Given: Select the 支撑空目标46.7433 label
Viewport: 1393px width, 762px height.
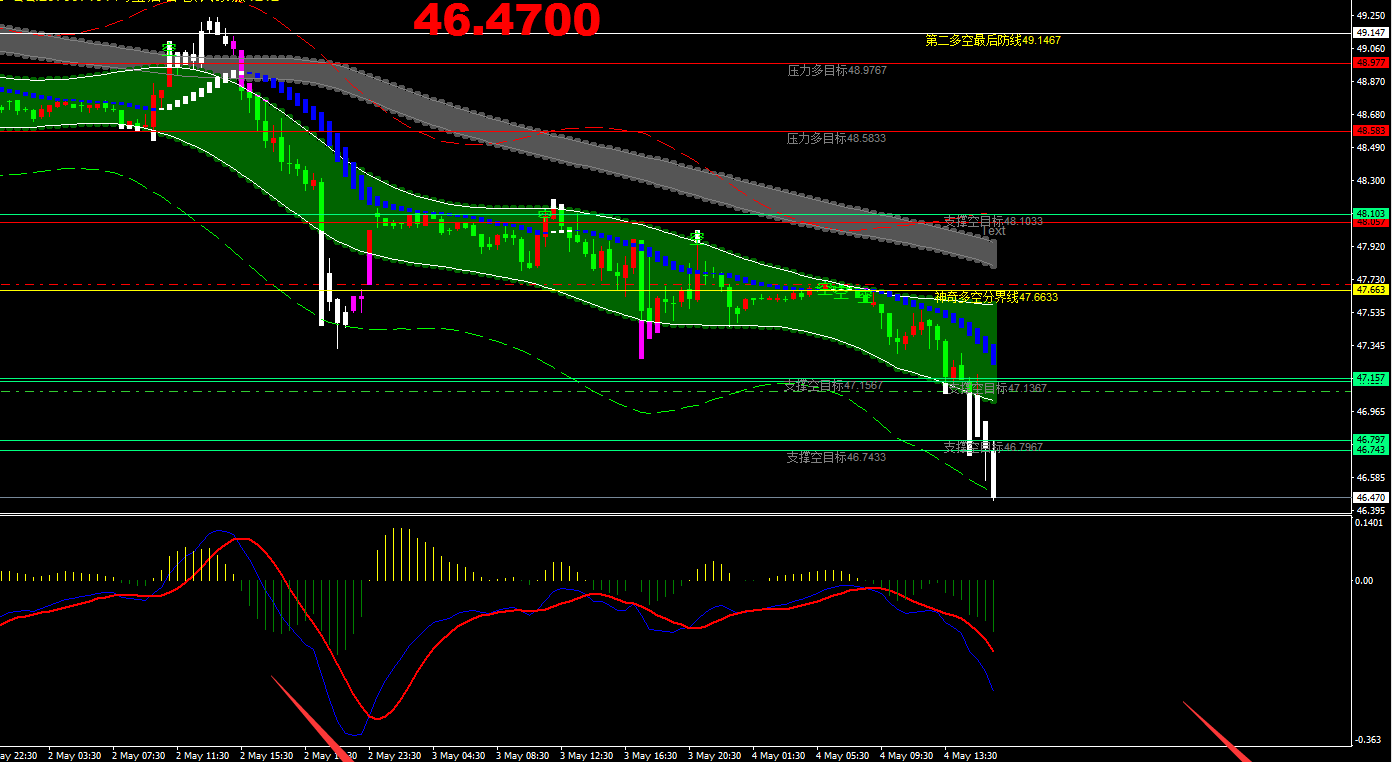Looking at the screenshot, I should click(836, 457).
